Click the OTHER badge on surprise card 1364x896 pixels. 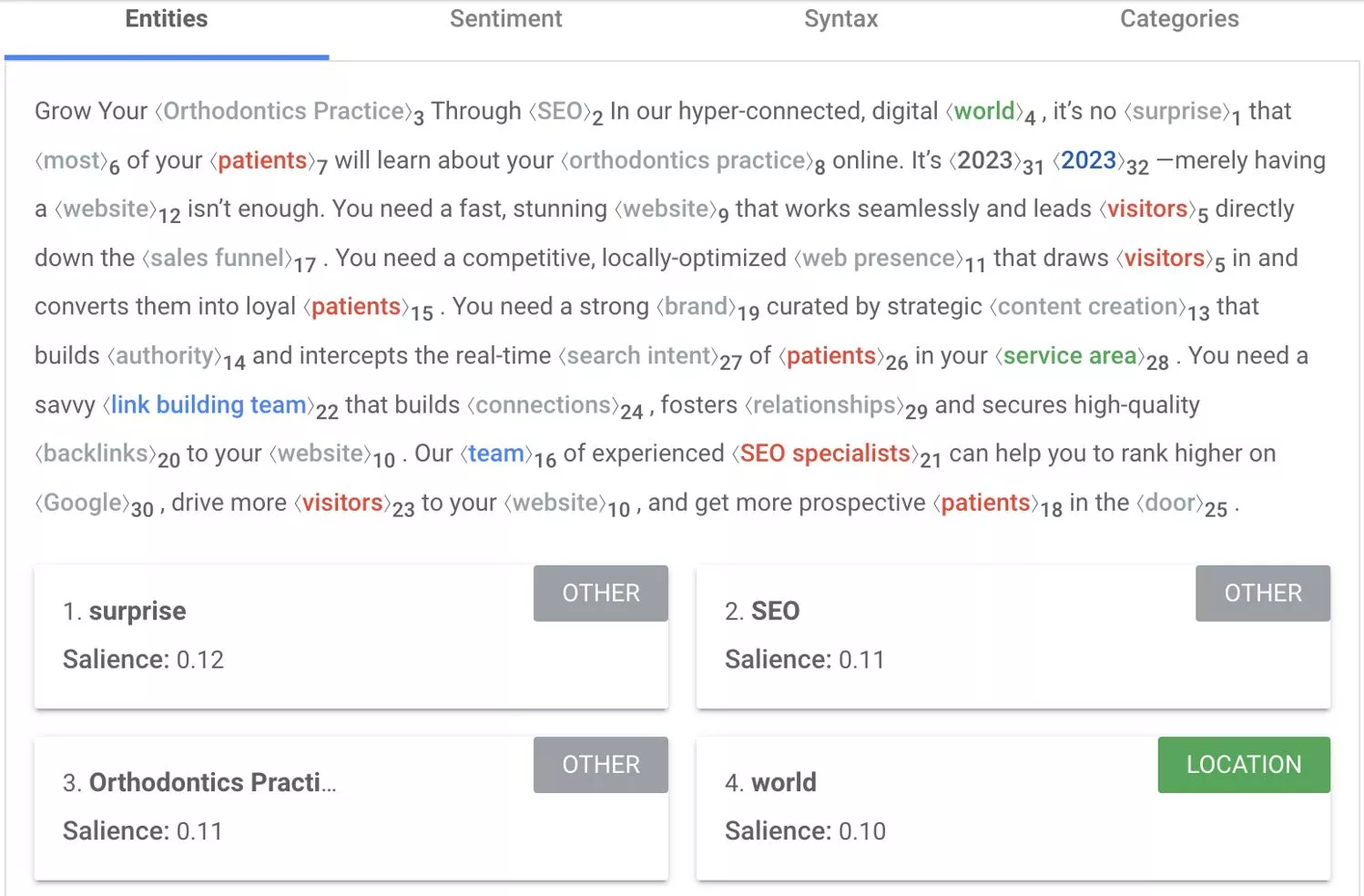tap(601, 594)
